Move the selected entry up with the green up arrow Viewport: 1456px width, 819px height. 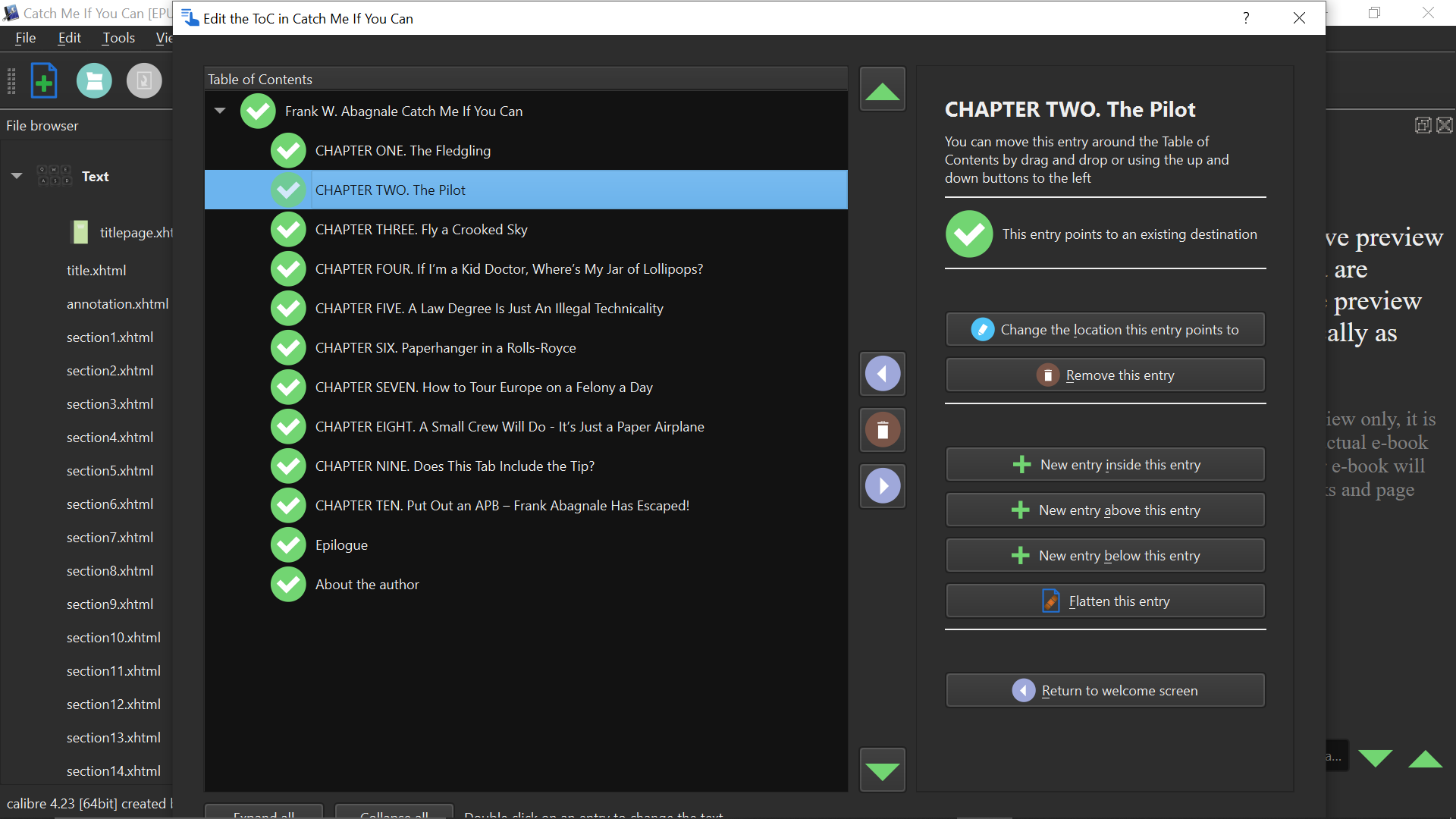pos(882,89)
